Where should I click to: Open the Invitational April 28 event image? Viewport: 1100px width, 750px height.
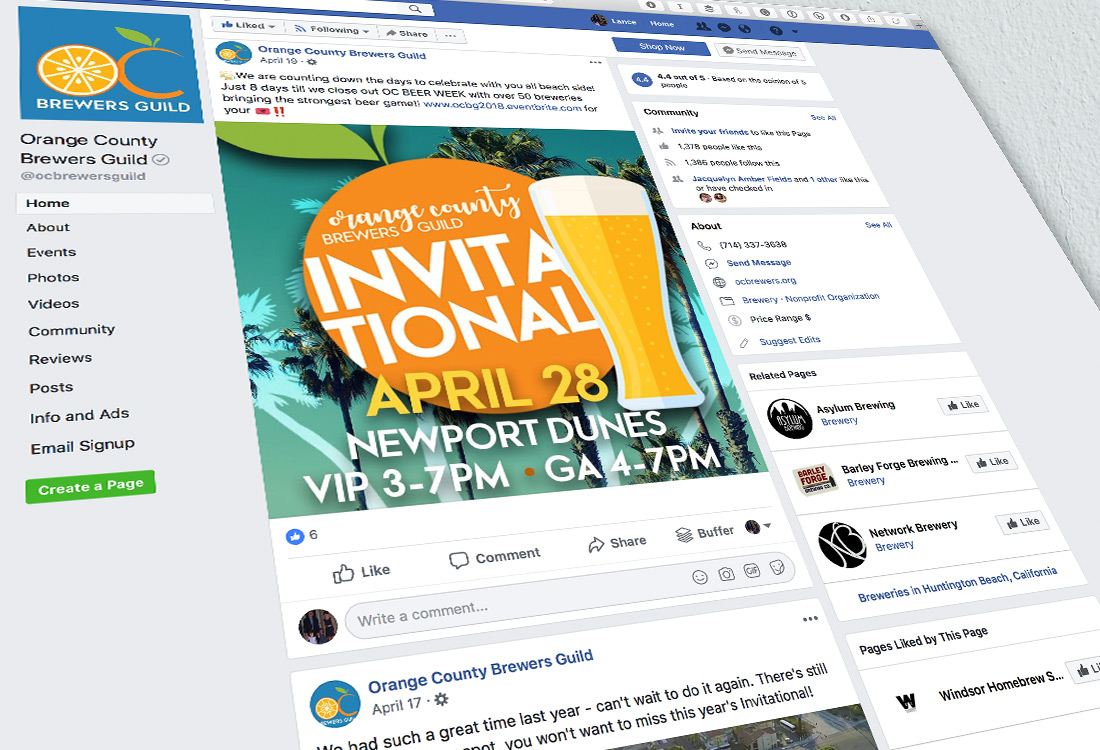pos(491,319)
